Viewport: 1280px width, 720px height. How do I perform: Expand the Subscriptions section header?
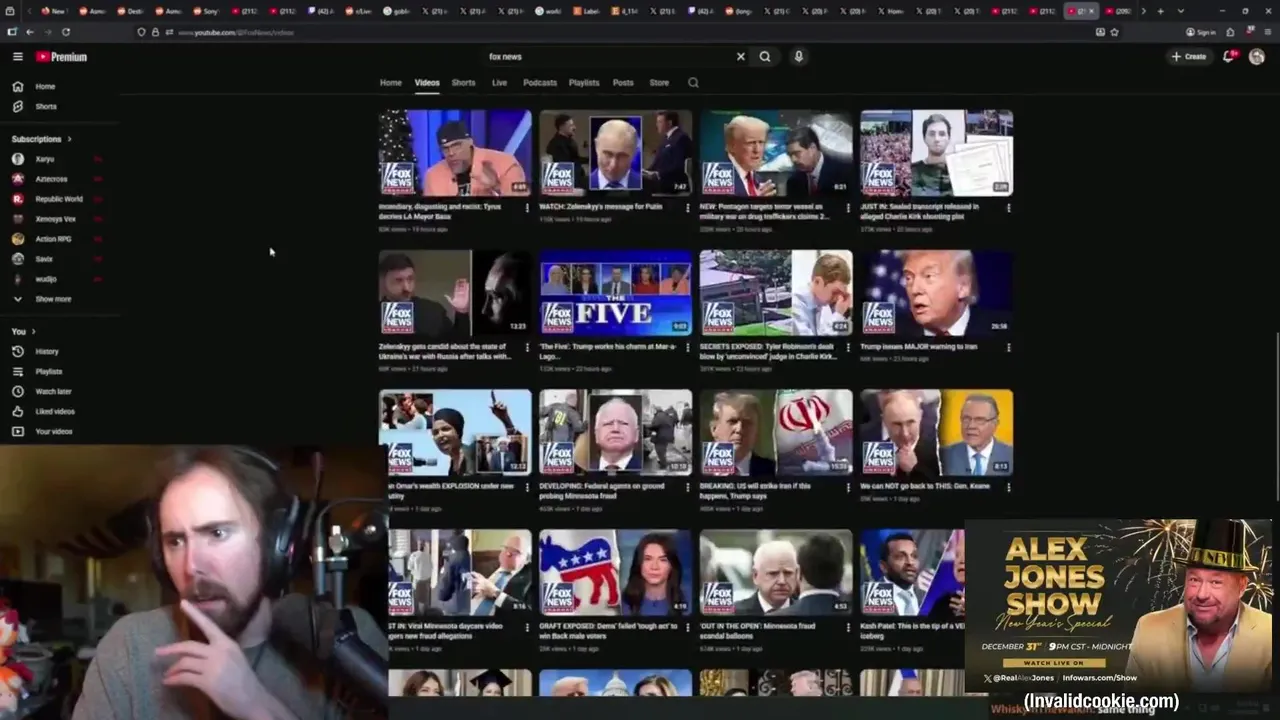(41, 139)
